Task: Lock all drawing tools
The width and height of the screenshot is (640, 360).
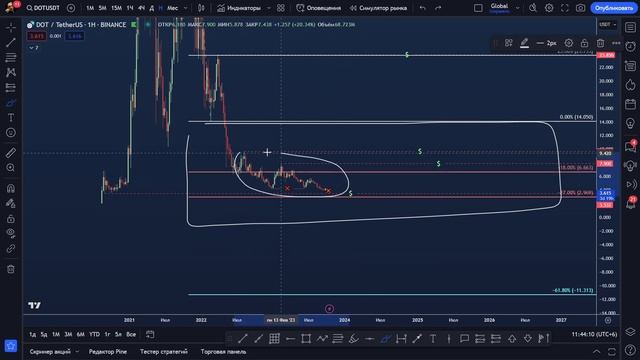Action: (11, 219)
